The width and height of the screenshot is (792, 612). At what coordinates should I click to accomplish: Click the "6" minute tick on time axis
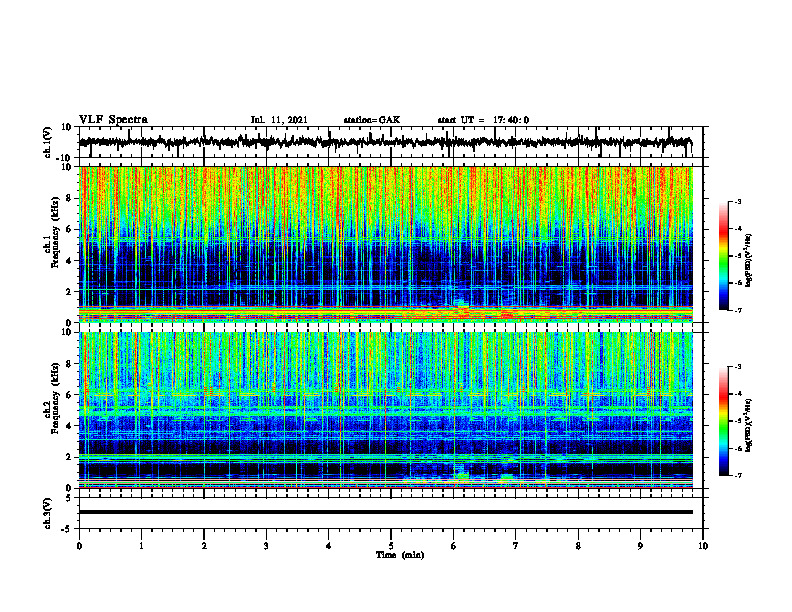(454, 546)
